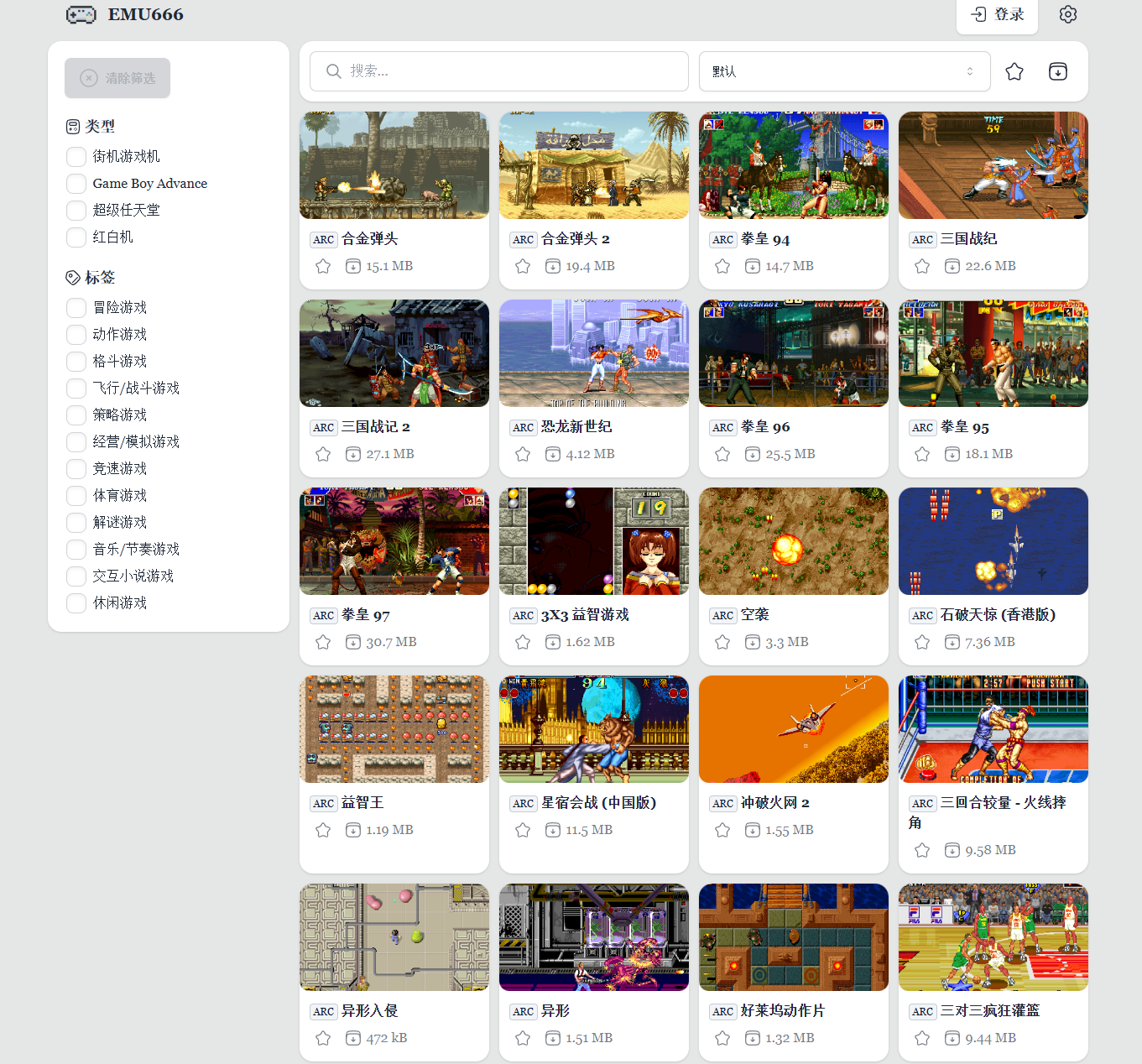Click the 搜索 search input field

(x=499, y=71)
